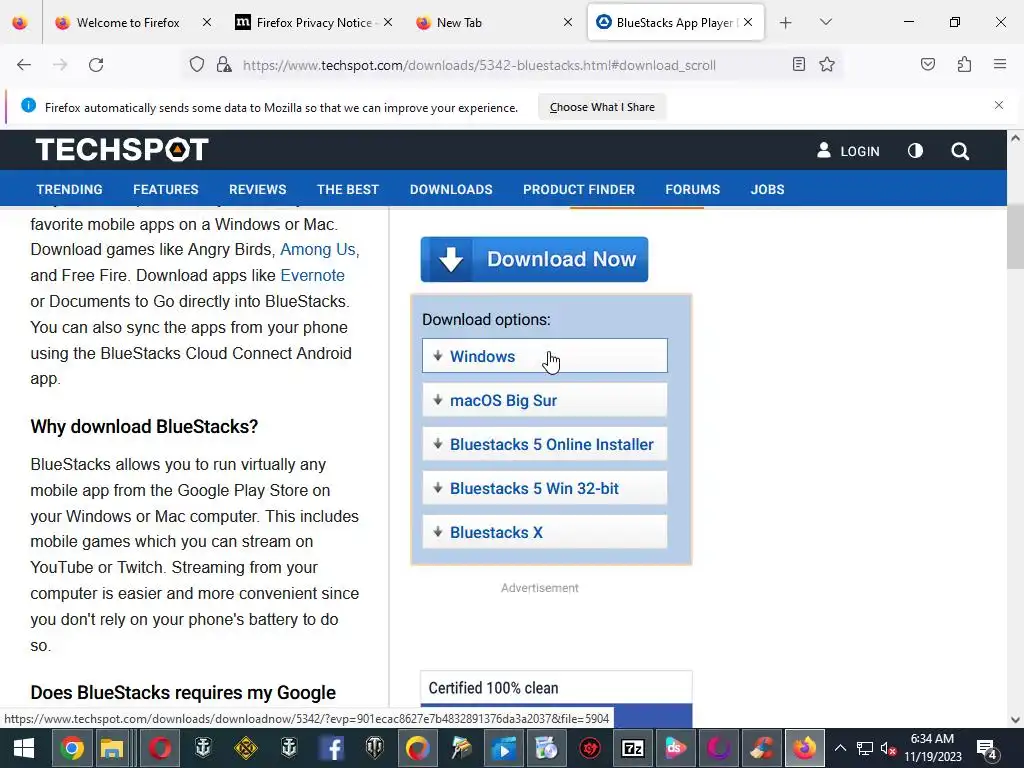Open Firefox View icon at tab strip start
Screen dimensions: 1024x768
(20, 22)
